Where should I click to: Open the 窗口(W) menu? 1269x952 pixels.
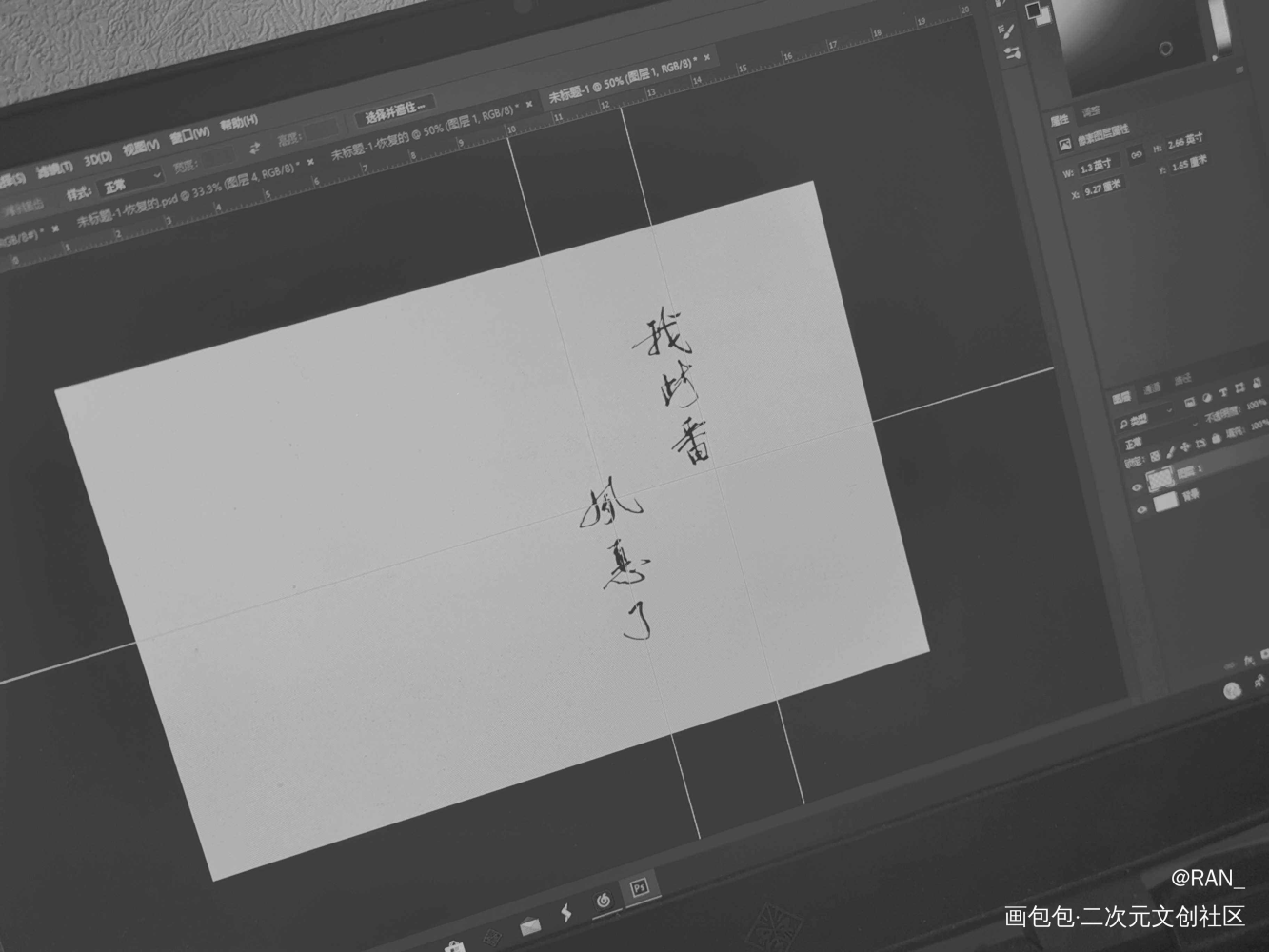tap(189, 136)
